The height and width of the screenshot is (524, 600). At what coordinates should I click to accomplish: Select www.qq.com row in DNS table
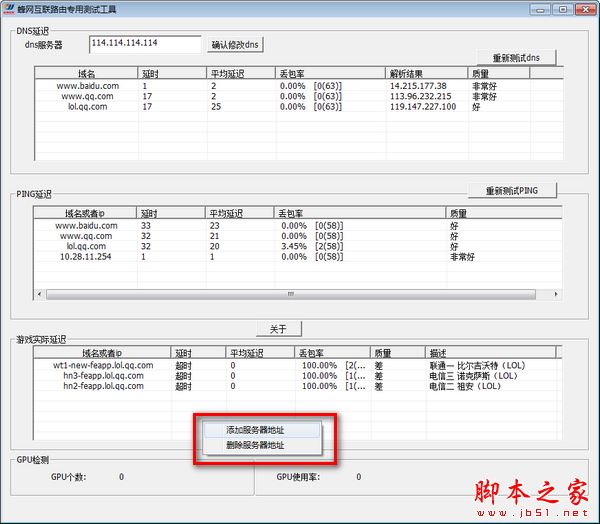click(298, 96)
